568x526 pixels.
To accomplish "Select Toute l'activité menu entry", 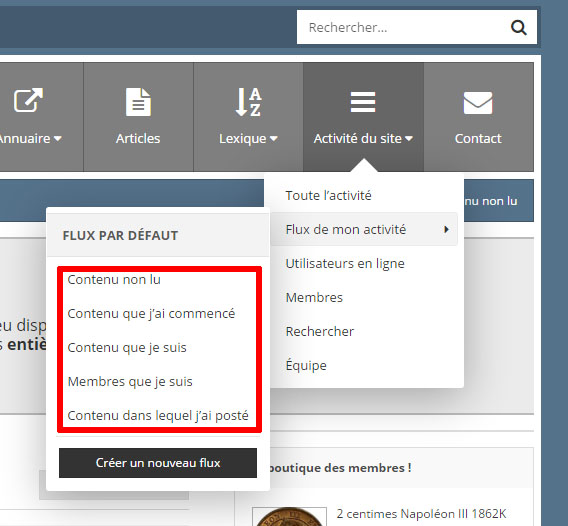I will (x=328, y=196).
